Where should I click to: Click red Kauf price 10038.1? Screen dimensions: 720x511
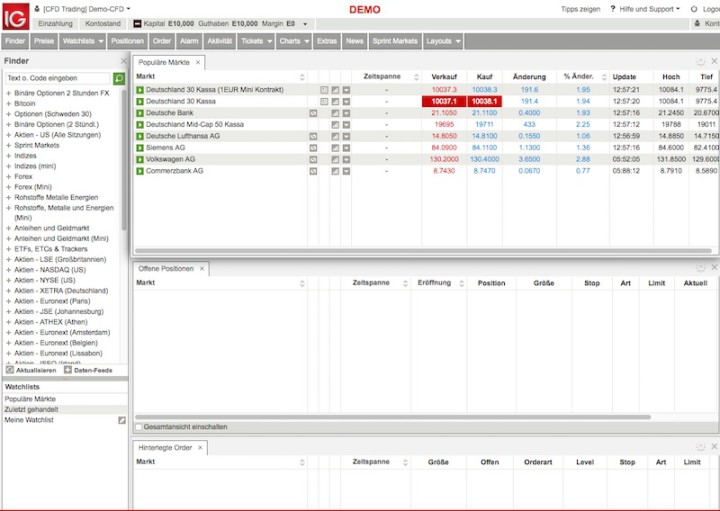point(484,101)
